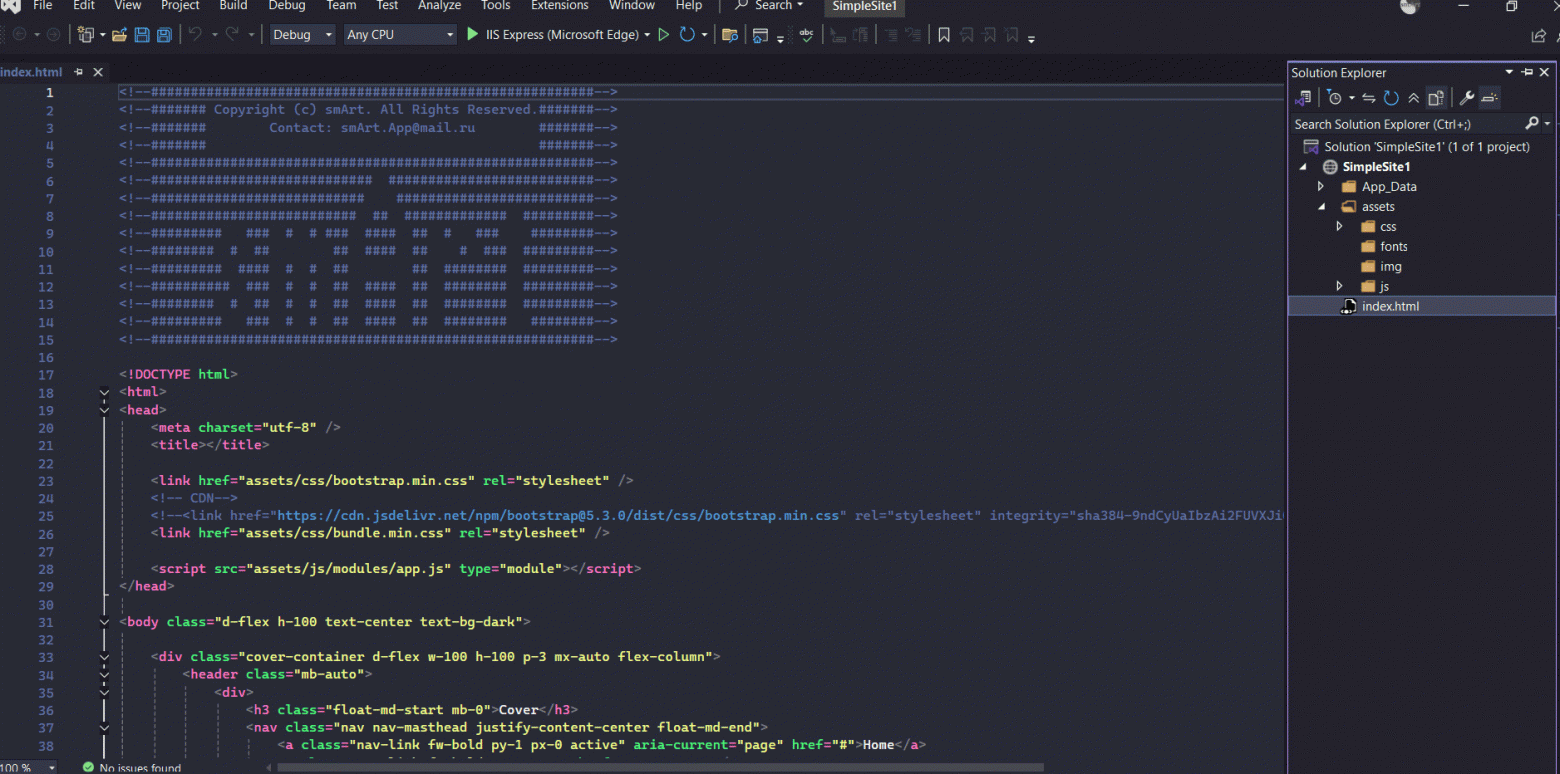
Task: Open the Debug menu
Action: click(x=286, y=6)
